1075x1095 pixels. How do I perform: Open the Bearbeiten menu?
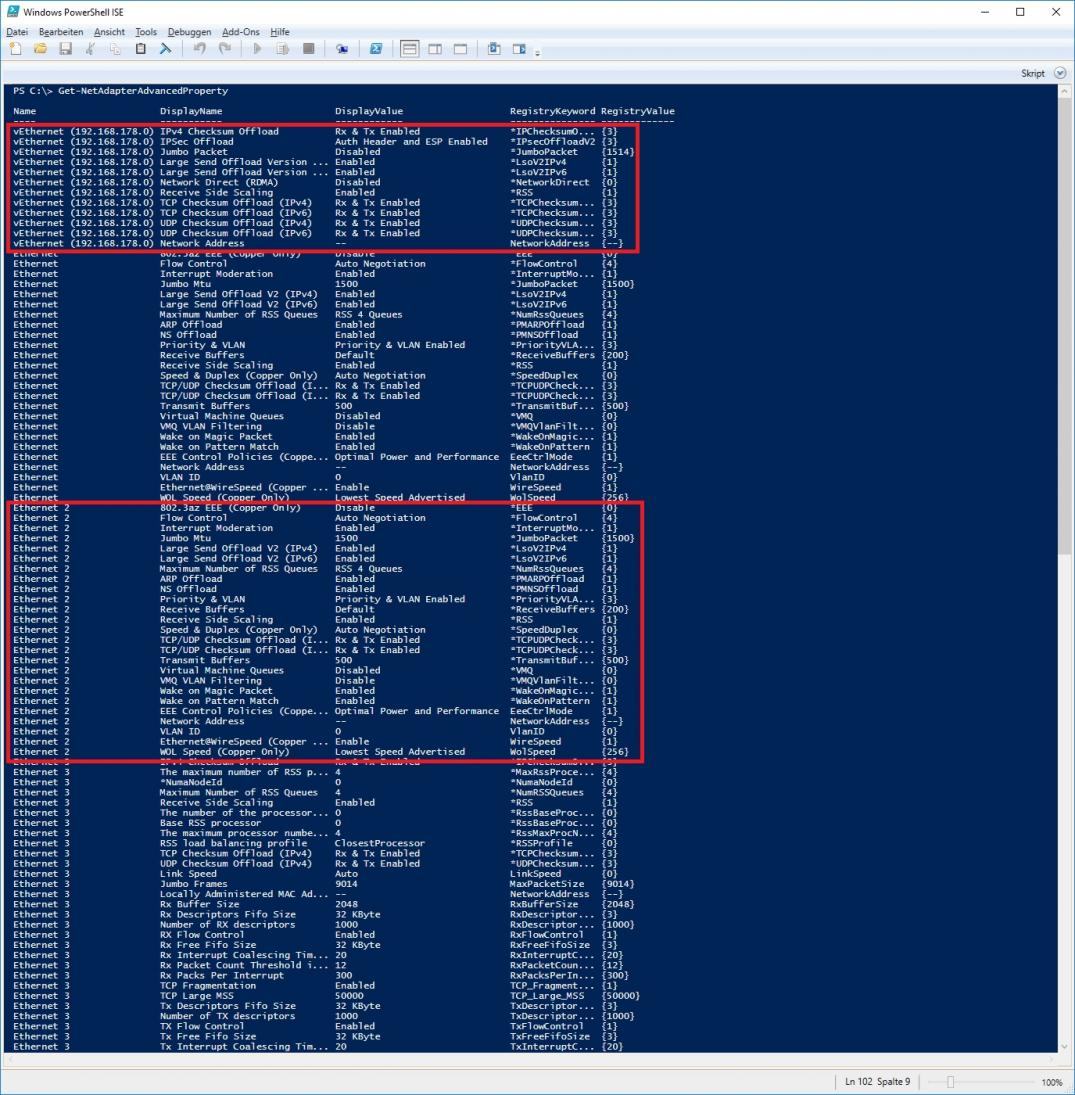click(61, 31)
